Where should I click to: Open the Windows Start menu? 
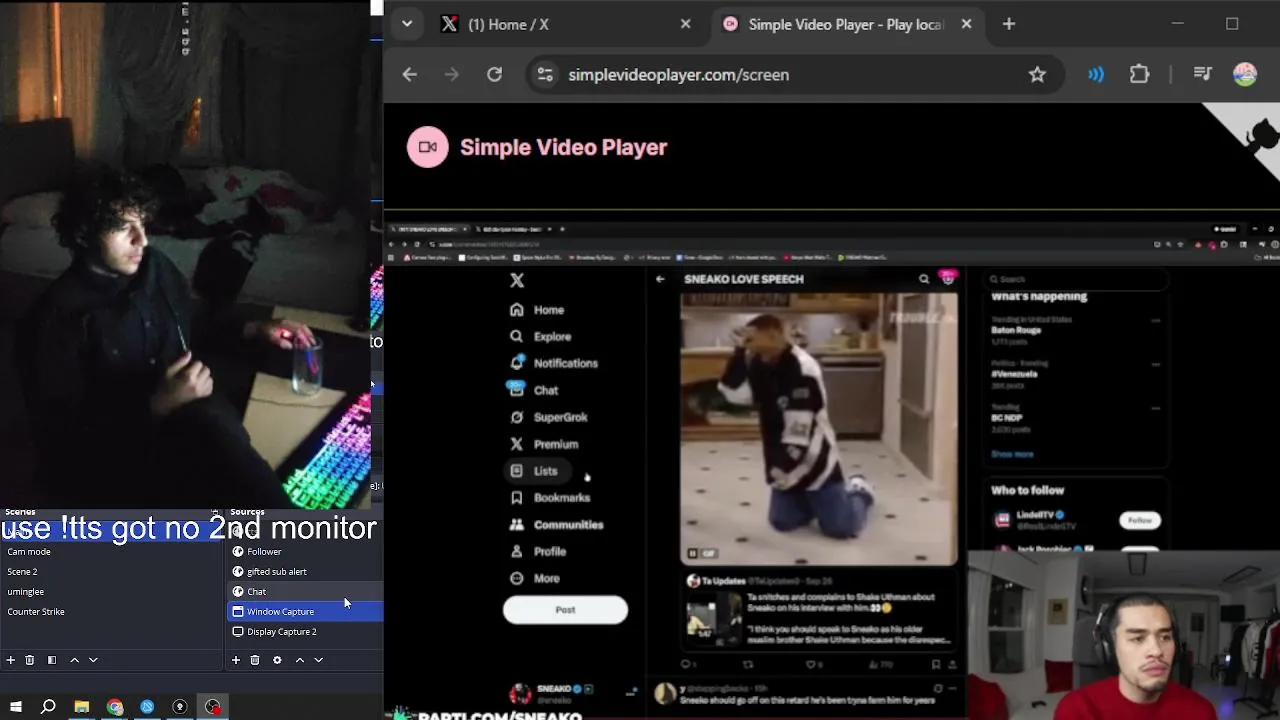pos(15,707)
